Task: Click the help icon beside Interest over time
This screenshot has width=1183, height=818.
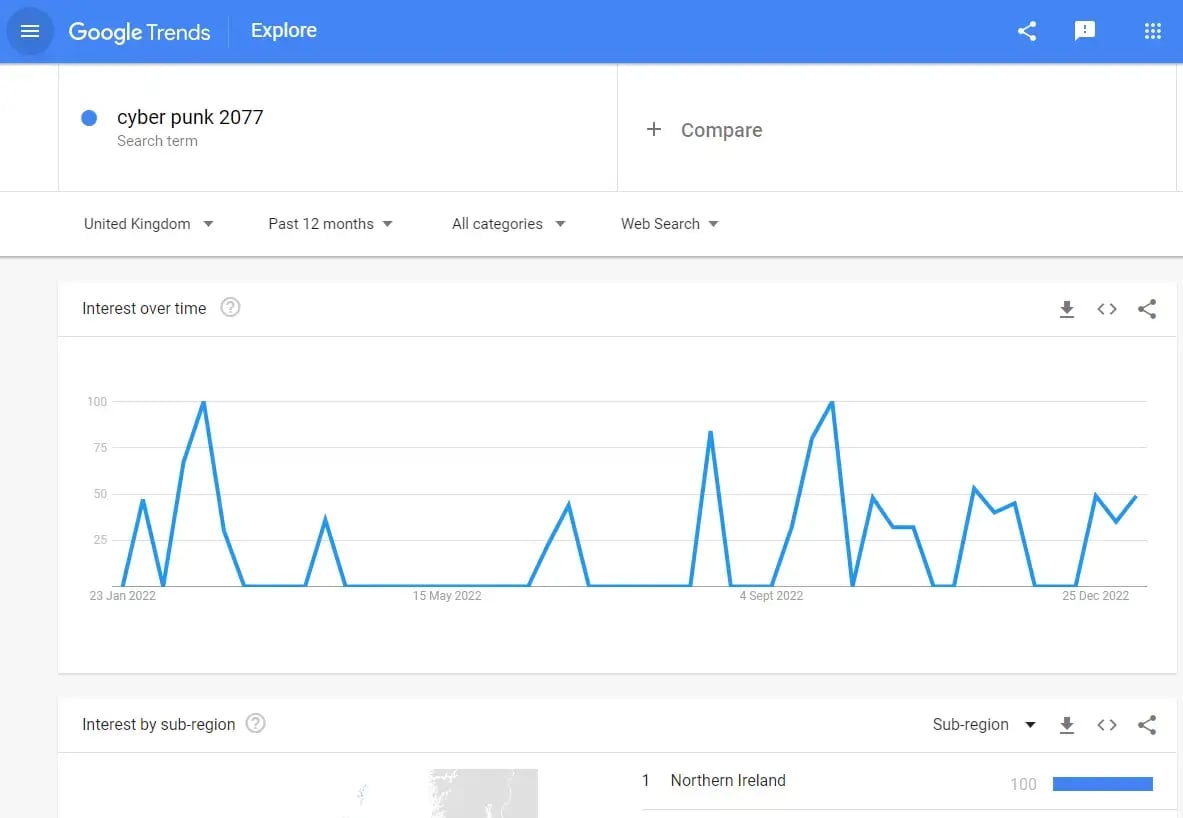Action: 230,308
